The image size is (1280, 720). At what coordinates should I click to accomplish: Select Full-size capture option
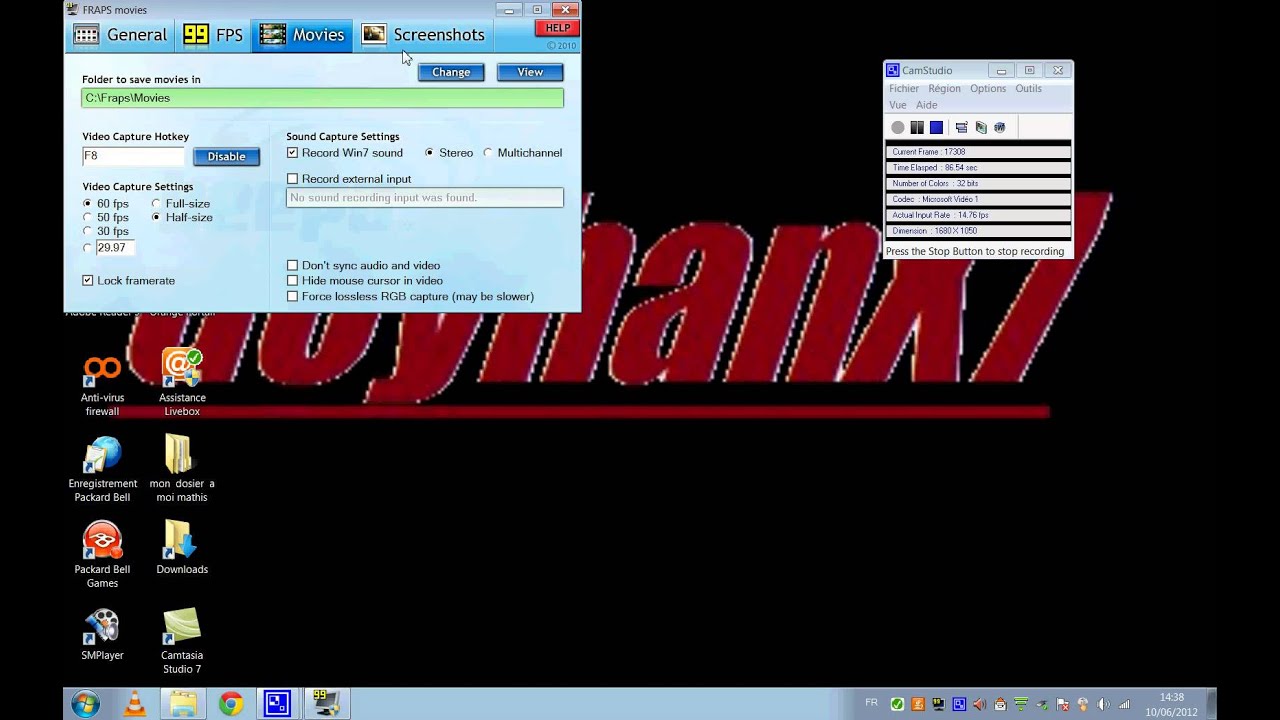tap(156, 204)
